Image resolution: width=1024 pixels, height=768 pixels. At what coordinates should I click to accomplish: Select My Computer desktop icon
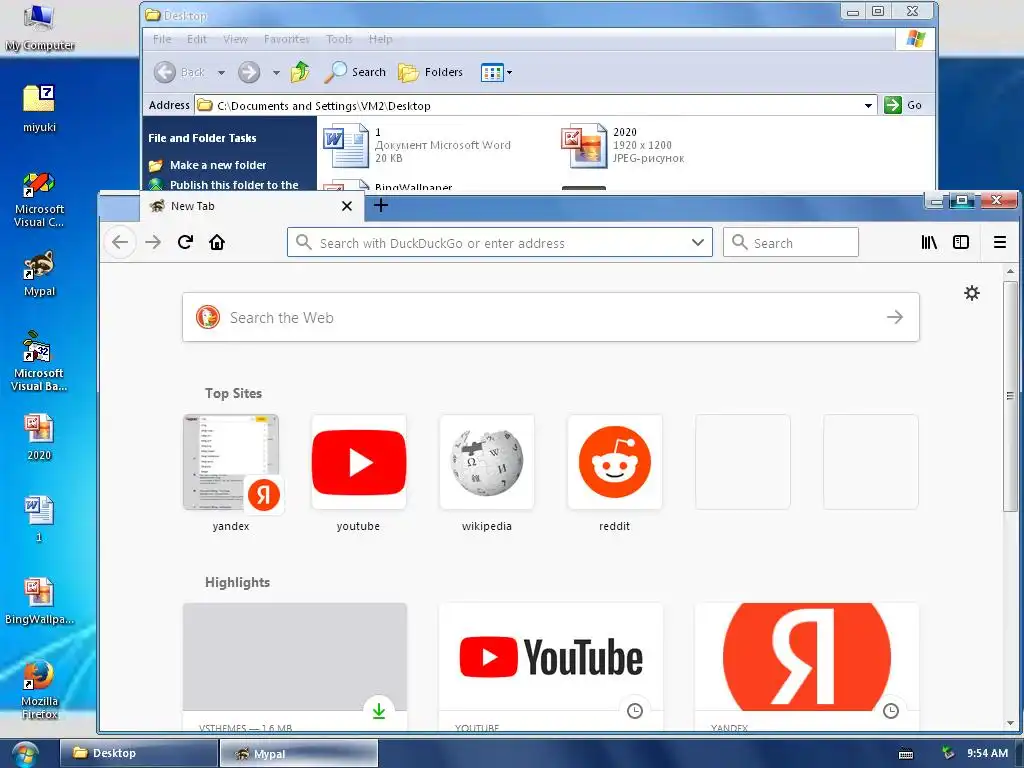tap(39, 27)
